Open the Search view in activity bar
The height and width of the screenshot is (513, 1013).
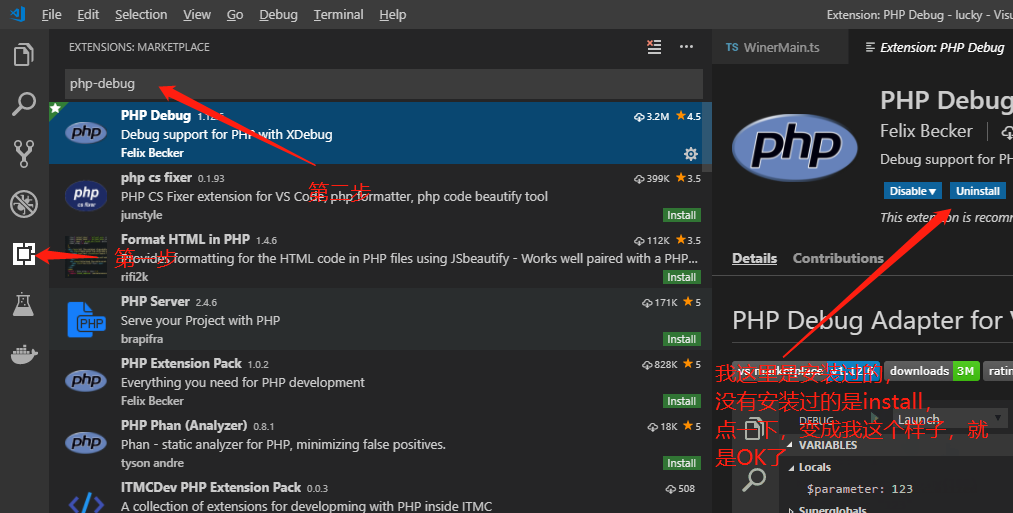coord(24,104)
